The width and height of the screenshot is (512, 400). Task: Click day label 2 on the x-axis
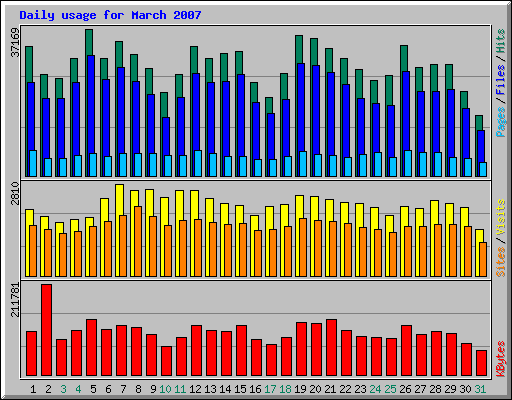coord(48,389)
